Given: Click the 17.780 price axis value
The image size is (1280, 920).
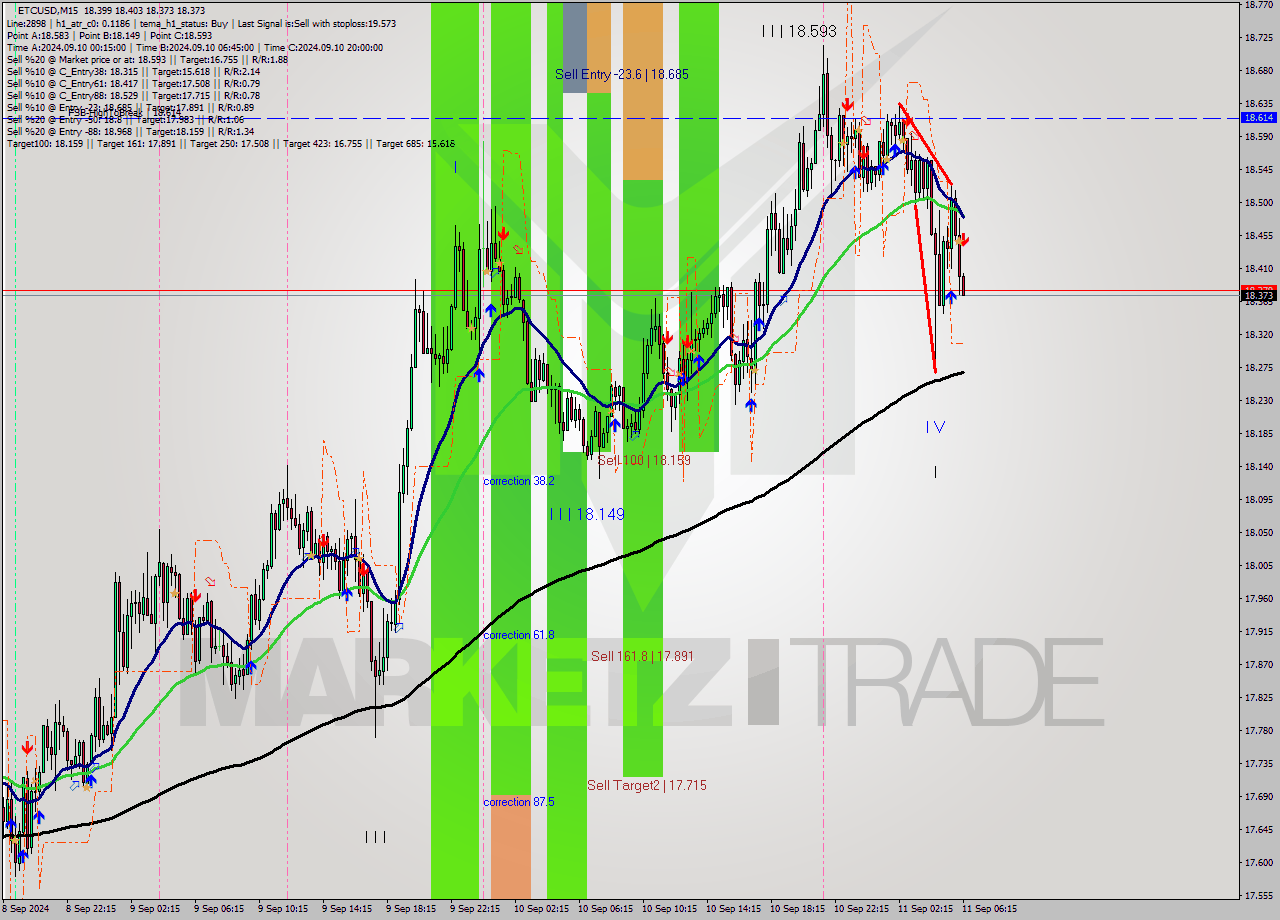Looking at the screenshot, I should (x=1258, y=731).
